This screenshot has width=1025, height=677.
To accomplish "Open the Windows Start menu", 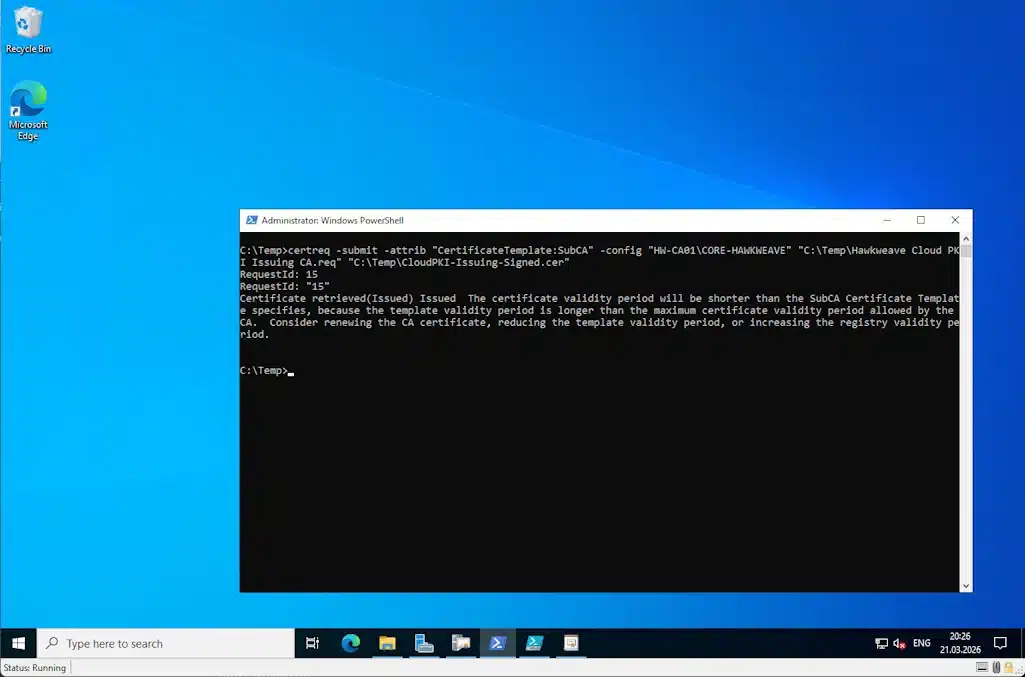I will point(18,643).
